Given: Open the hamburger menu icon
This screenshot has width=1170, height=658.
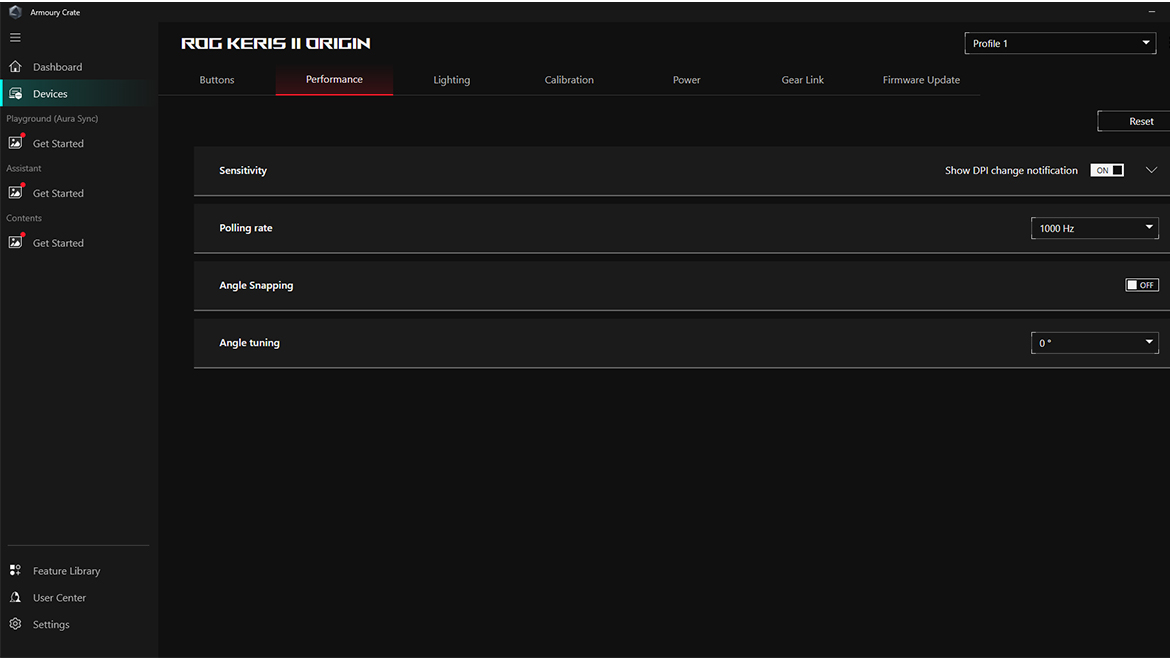Looking at the screenshot, I should point(15,37).
